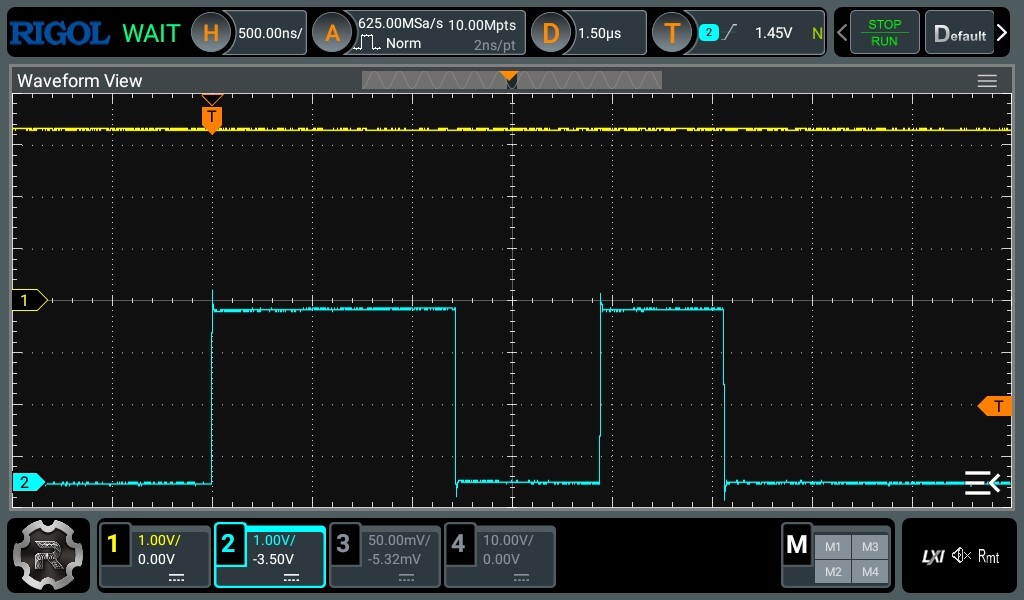This screenshot has height=600, width=1024.
Task: Open the M math panel
Action: click(797, 545)
